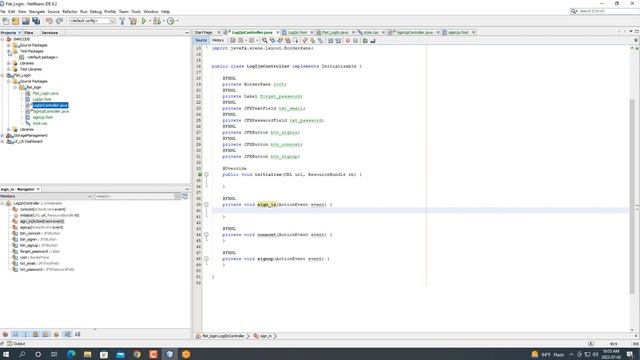Screen dimensions: 640x360
Task: Open the Tools menu
Action: click(x=136, y=11)
